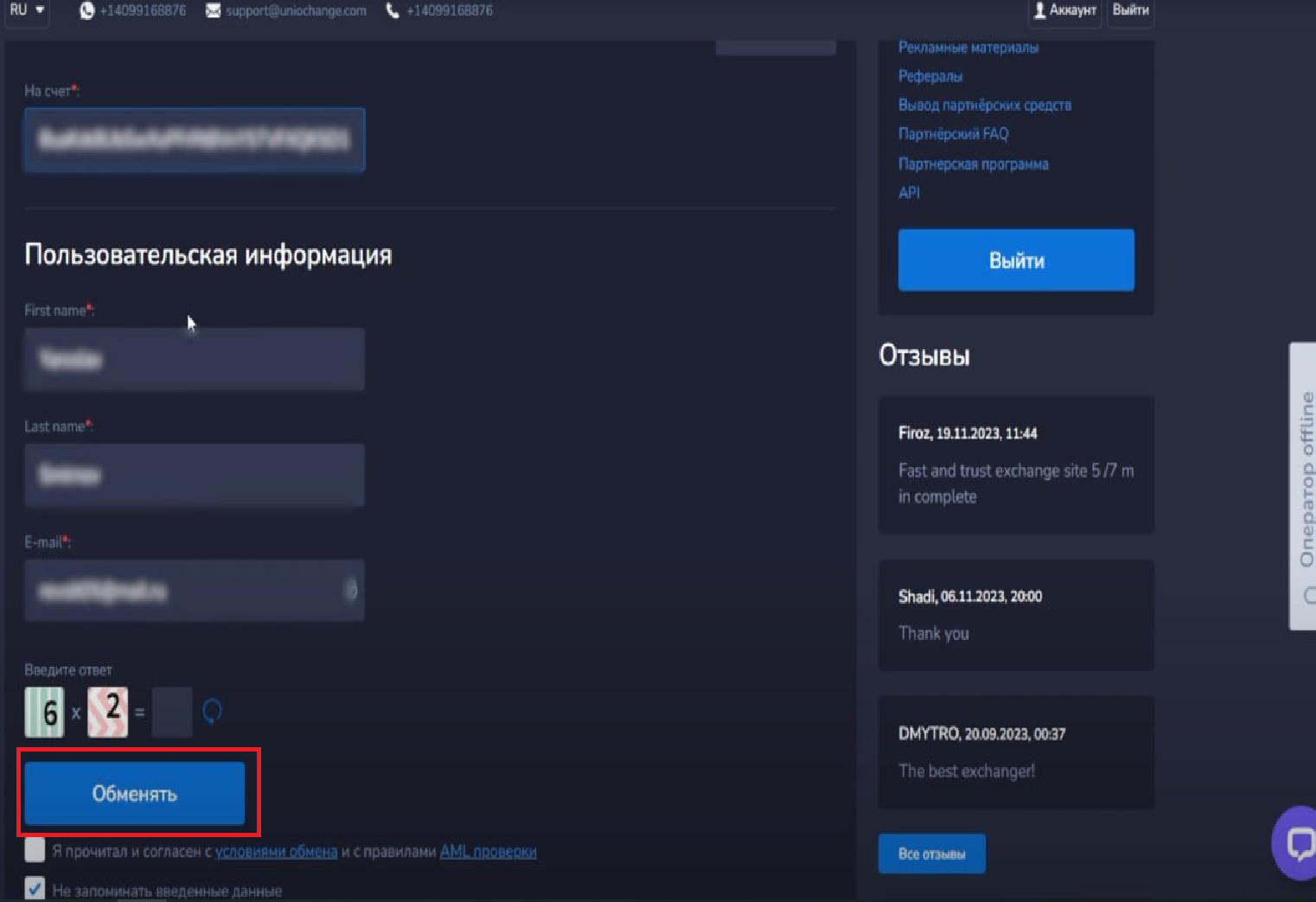Click the 'AML проверки' link
This screenshot has width=1316, height=902.
click(488, 852)
